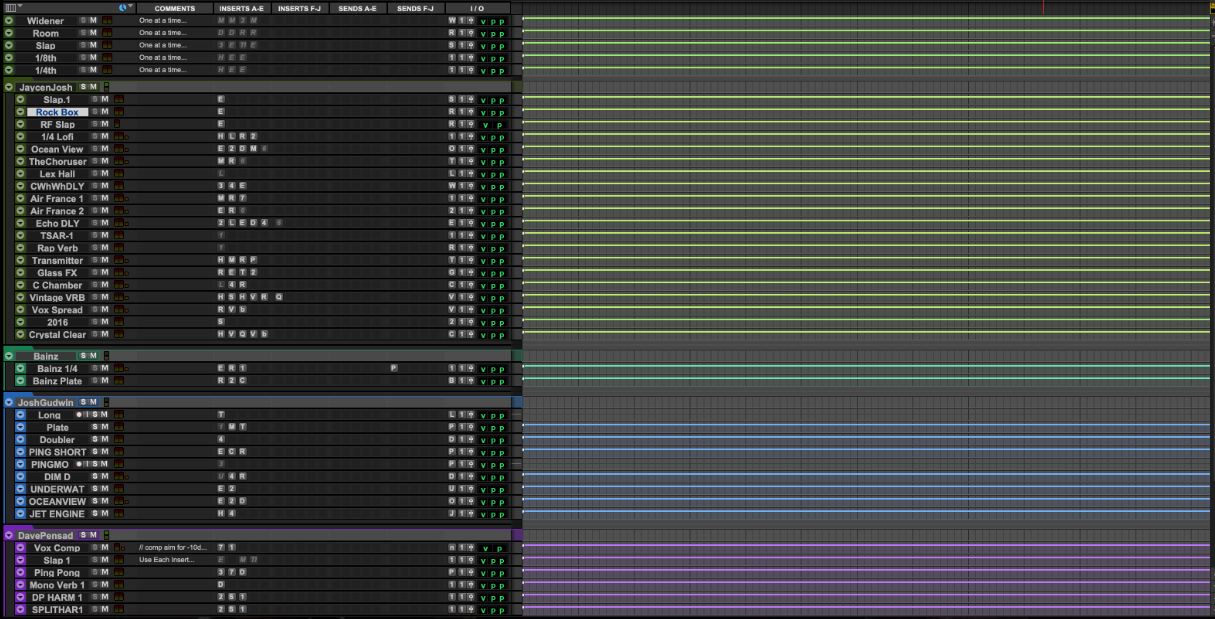Collapse the JaycenJosh folder track
1215x619 pixels.
tap(9, 87)
